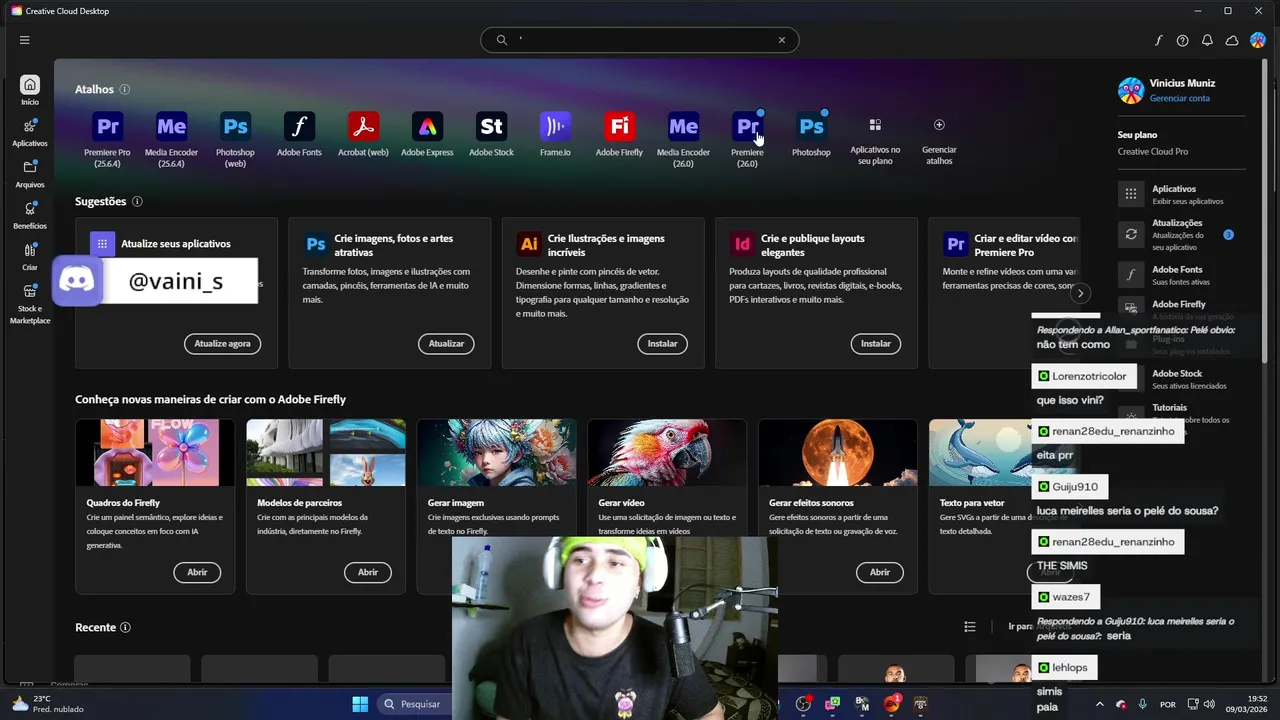Open OBS Studio from taskbar

[803, 704]
